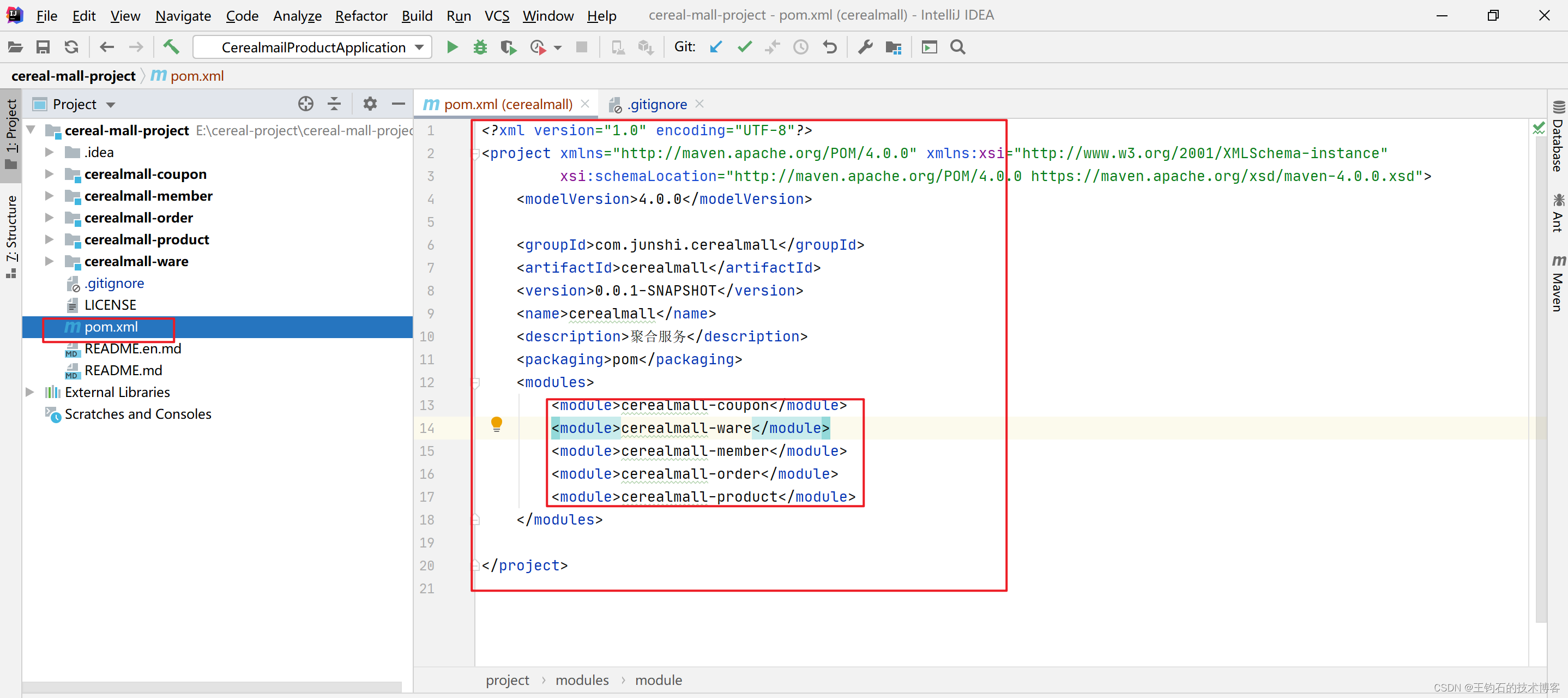Switch to the .gitignore editor tab
The image size is (1568, 698).
tap(657, 104)
